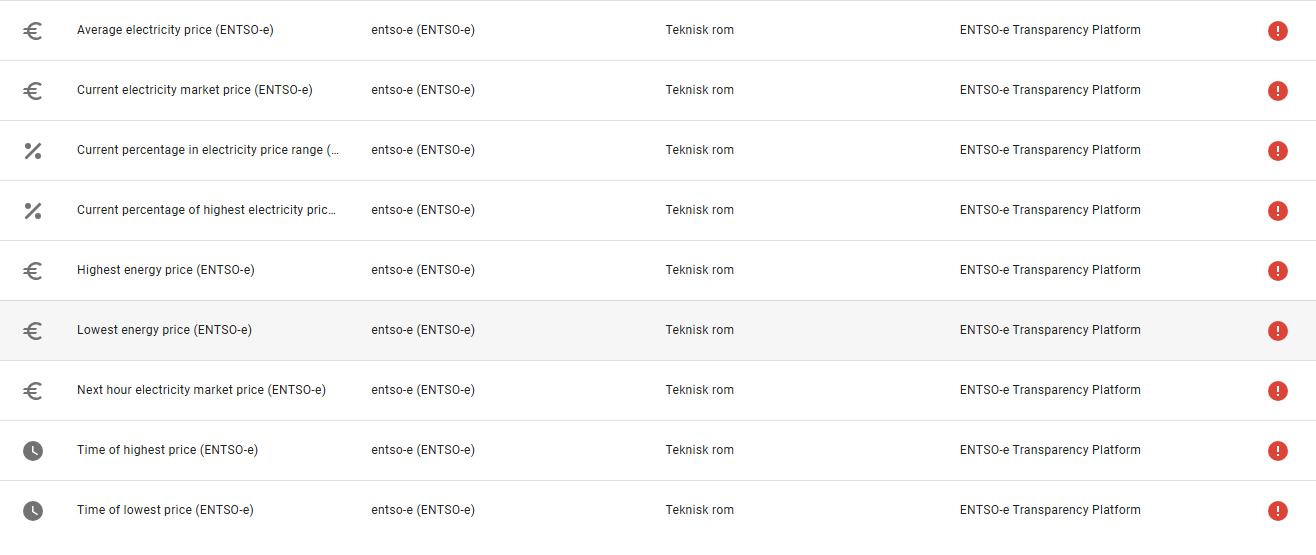Click red alert icon on Time of lowest price row
Image resolution: width=1316 pixels, height=555 pixels.
tap(1277, 511)
